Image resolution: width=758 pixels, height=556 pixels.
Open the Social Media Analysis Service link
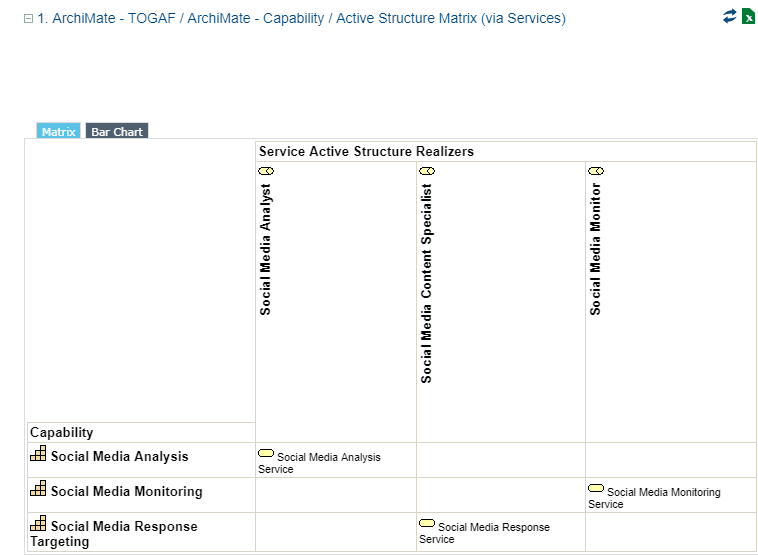[x=328, y=458]
